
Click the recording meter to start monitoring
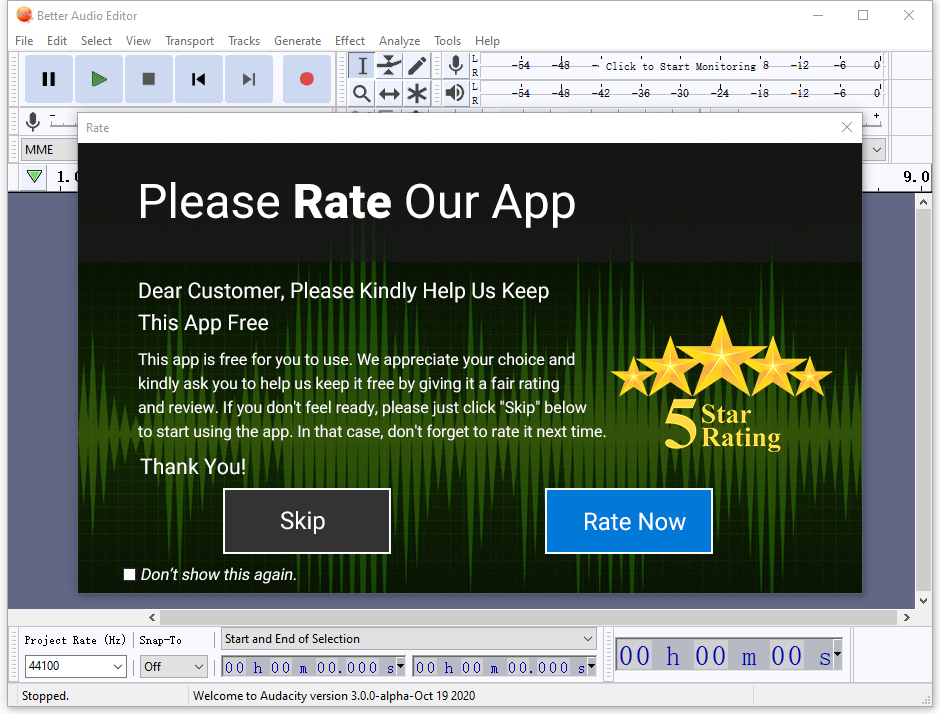coord(680,66)
